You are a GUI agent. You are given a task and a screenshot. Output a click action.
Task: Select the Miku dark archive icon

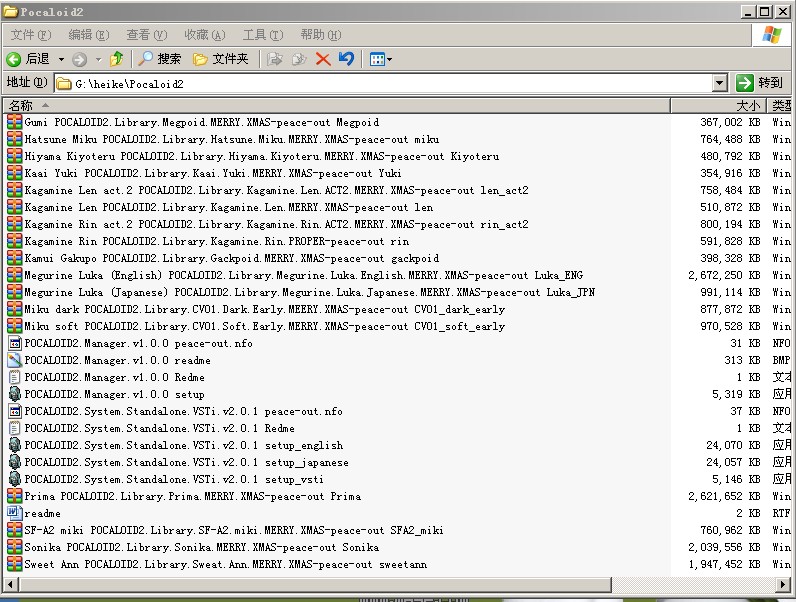pos(15,309)
